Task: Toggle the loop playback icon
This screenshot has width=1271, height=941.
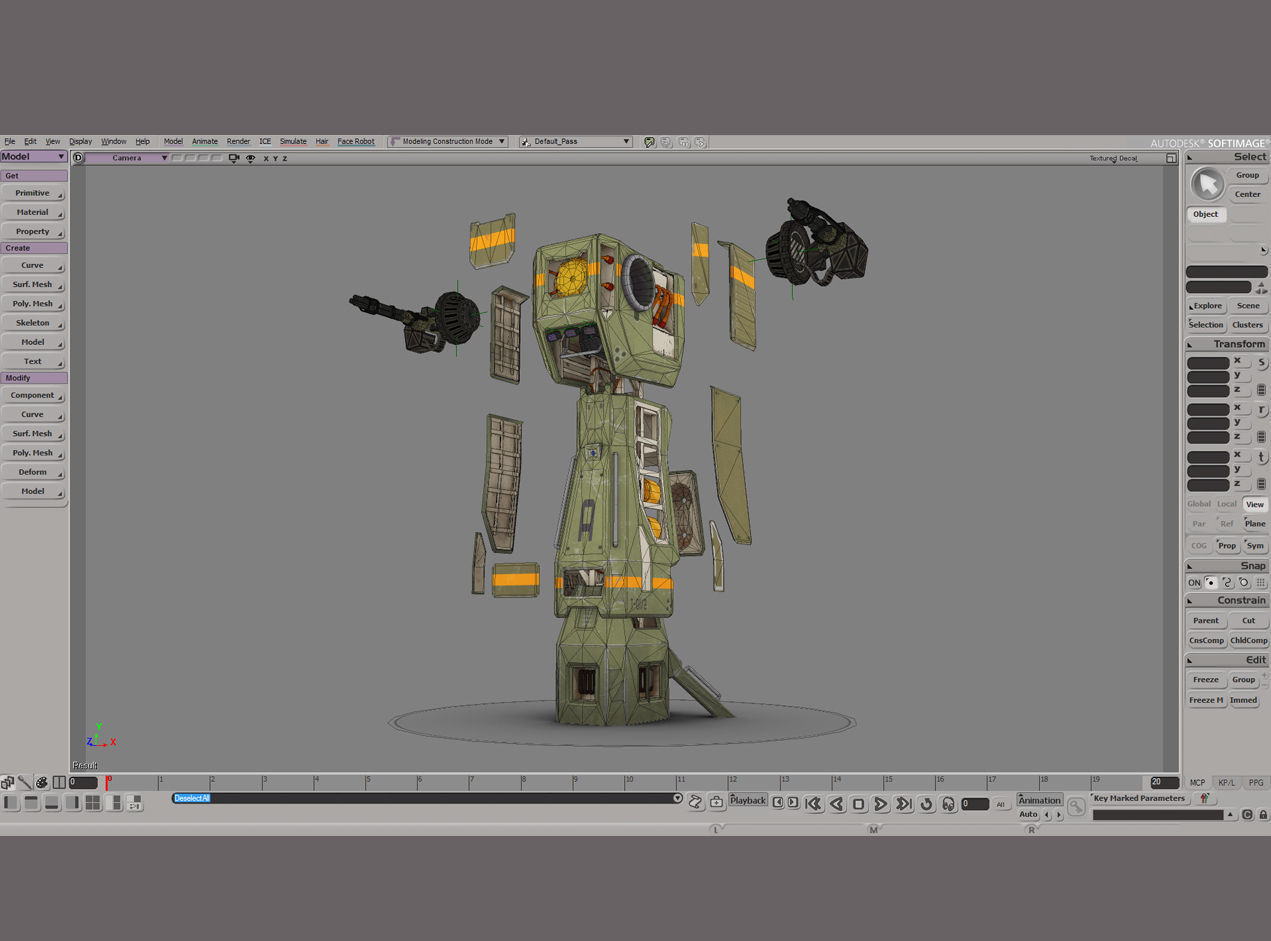Action: (926, 803)
